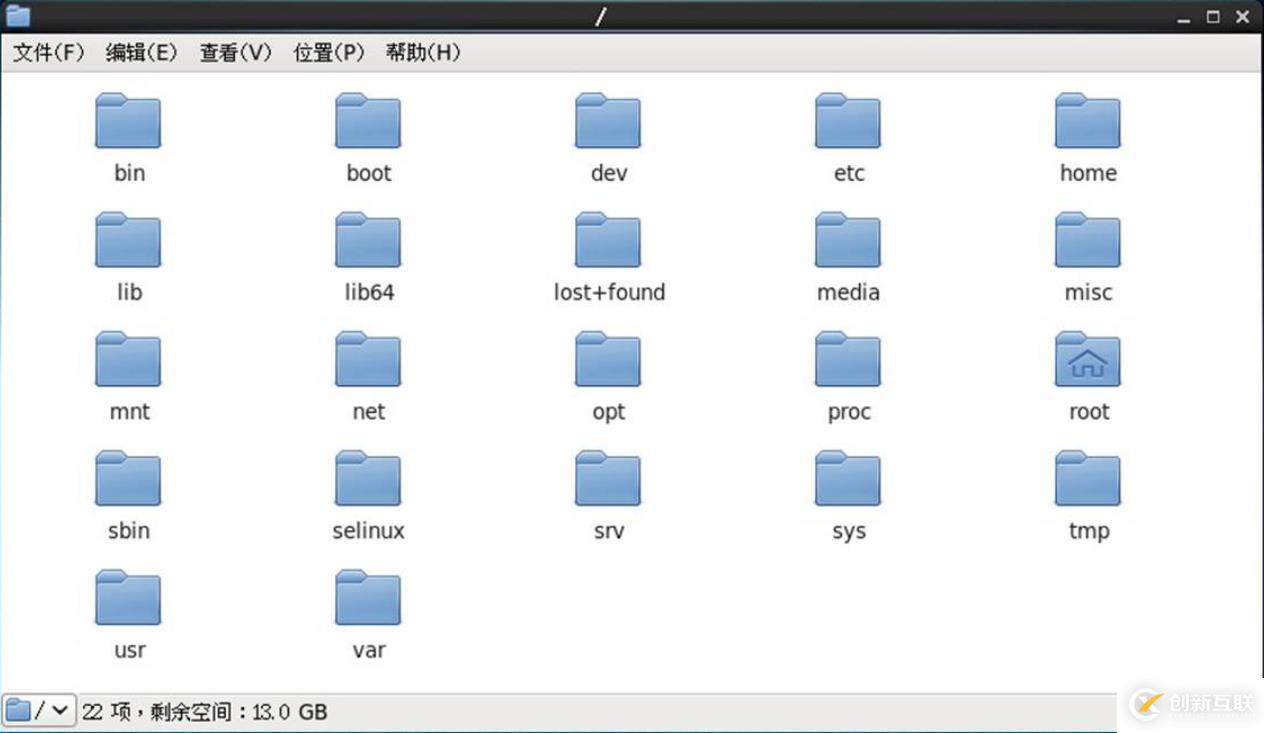Select the proc folder
The image size is (1264, 733).
tap(847, 359)
